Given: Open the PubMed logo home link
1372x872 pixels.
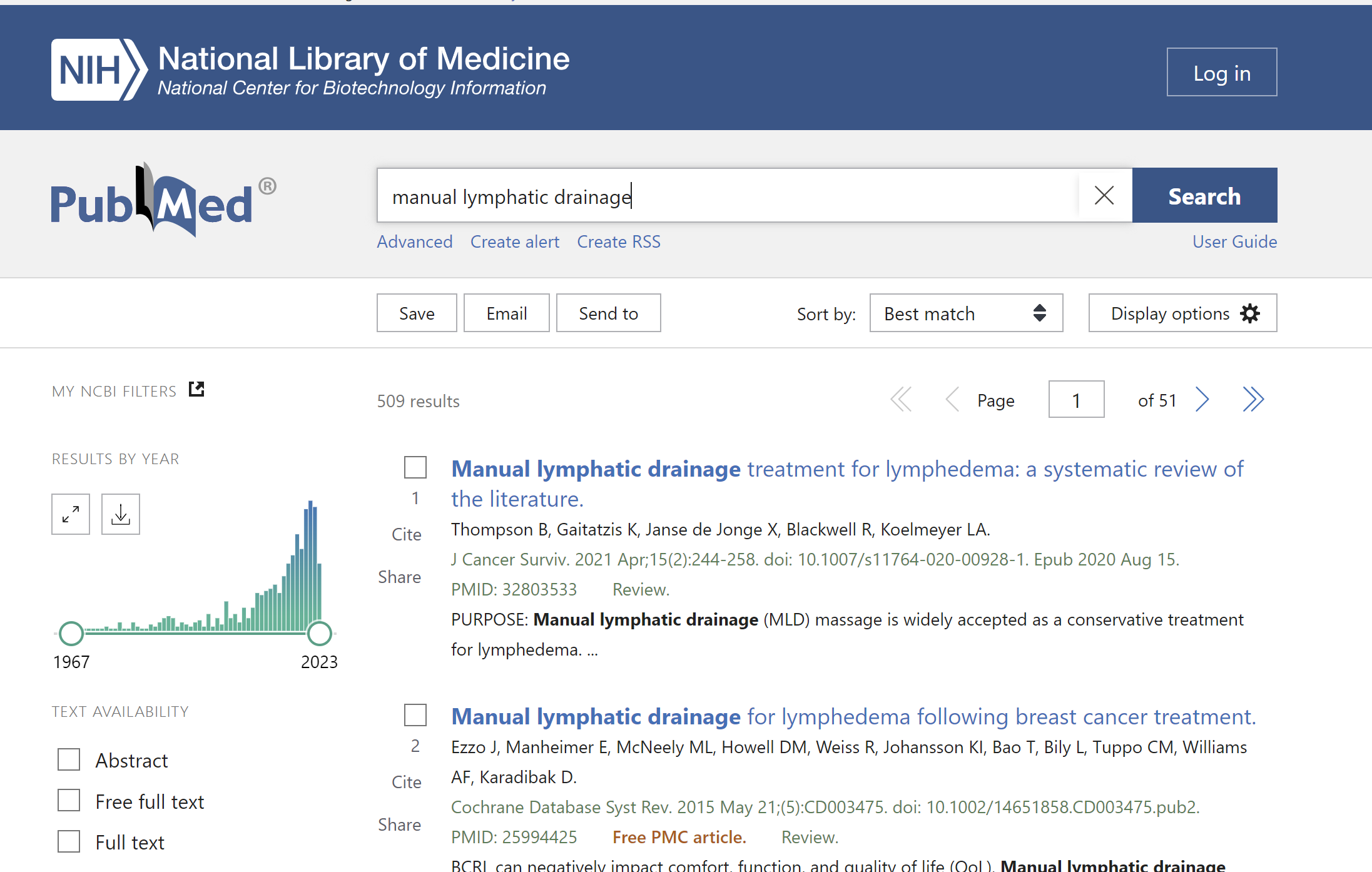Looking at the screenshot, I should coord(163,200).
